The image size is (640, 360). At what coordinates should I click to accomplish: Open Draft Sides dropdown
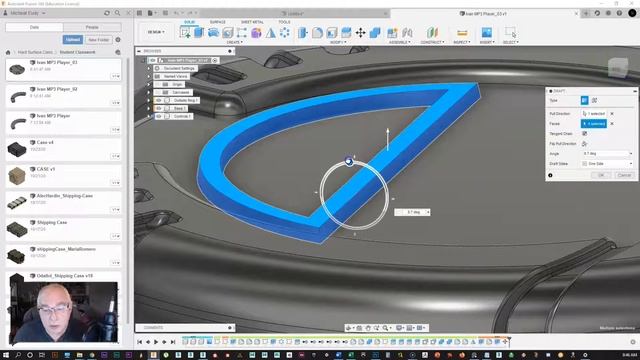click(x=607, y=164)
